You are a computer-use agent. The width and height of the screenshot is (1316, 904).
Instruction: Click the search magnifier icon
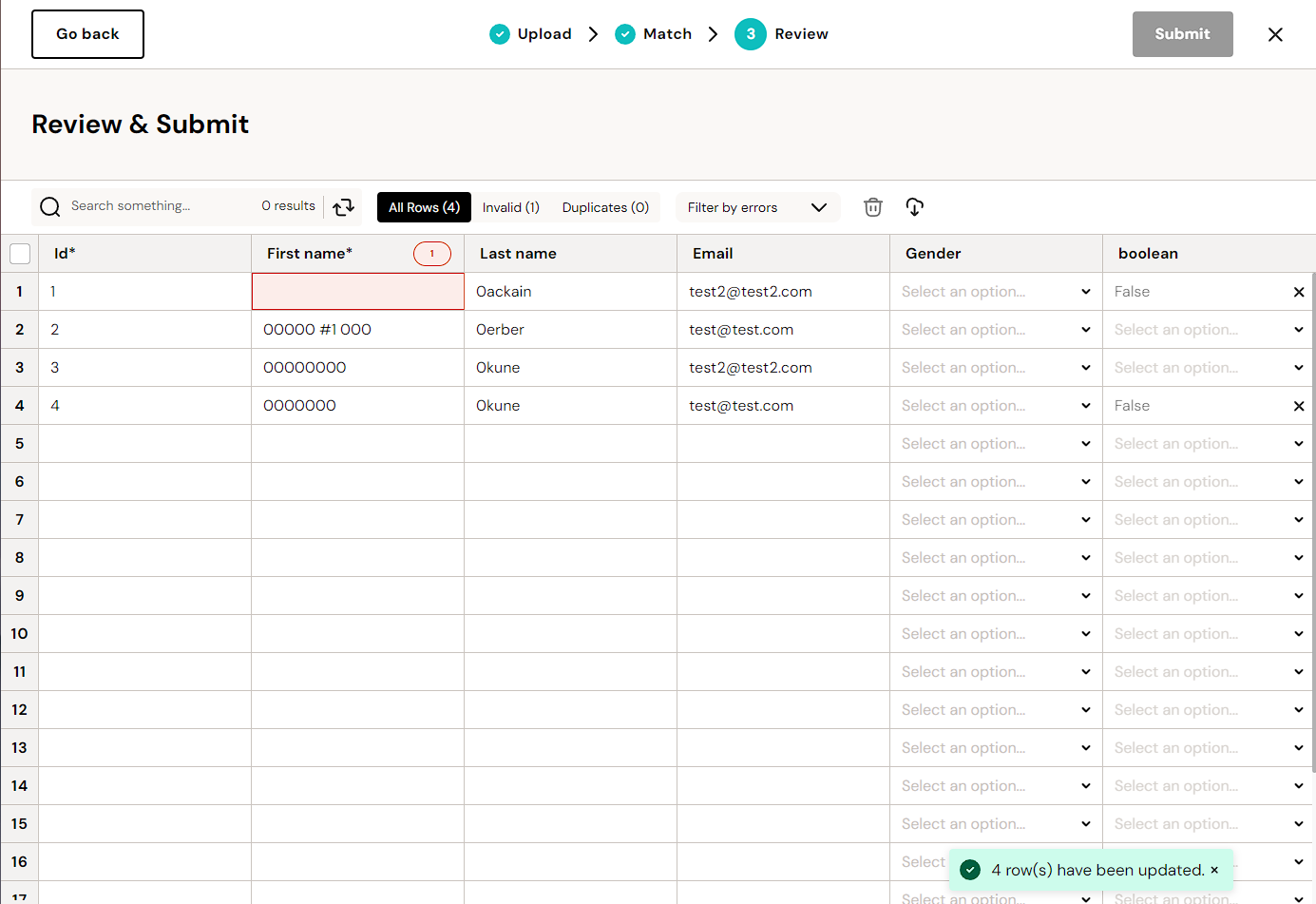[50, 207]
